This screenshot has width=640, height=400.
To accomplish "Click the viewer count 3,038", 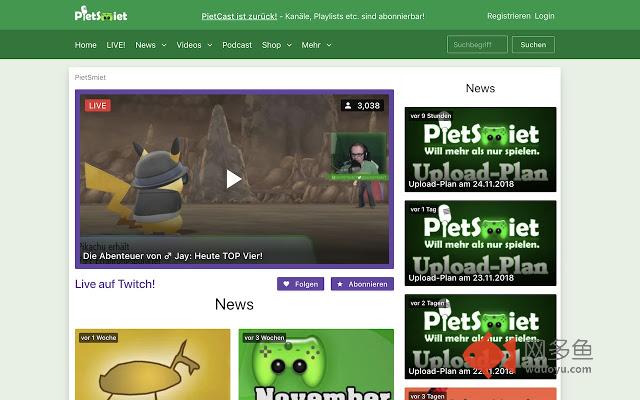I will [x=369, y=106].
